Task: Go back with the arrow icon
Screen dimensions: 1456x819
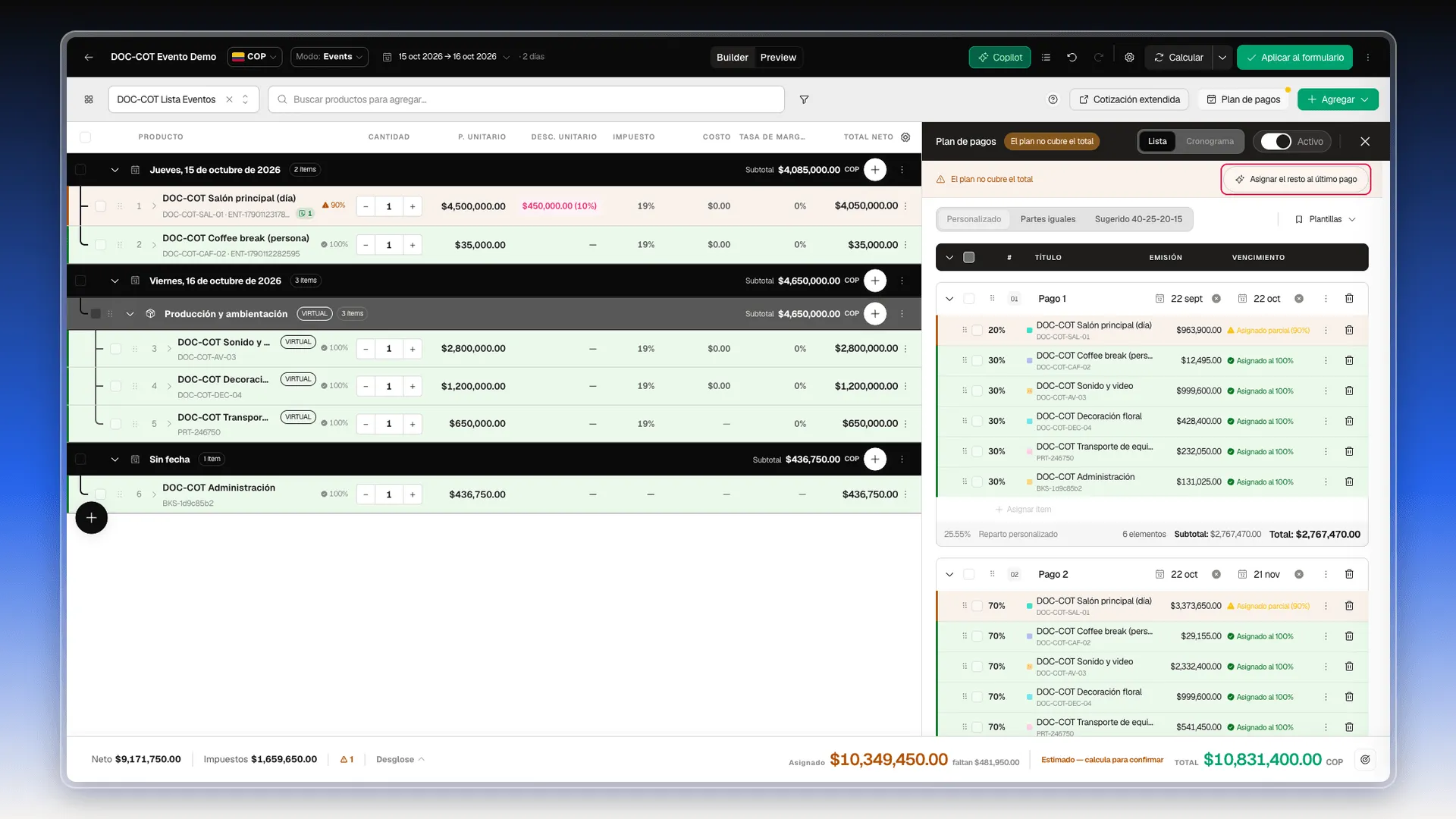Action: [89, 57]
